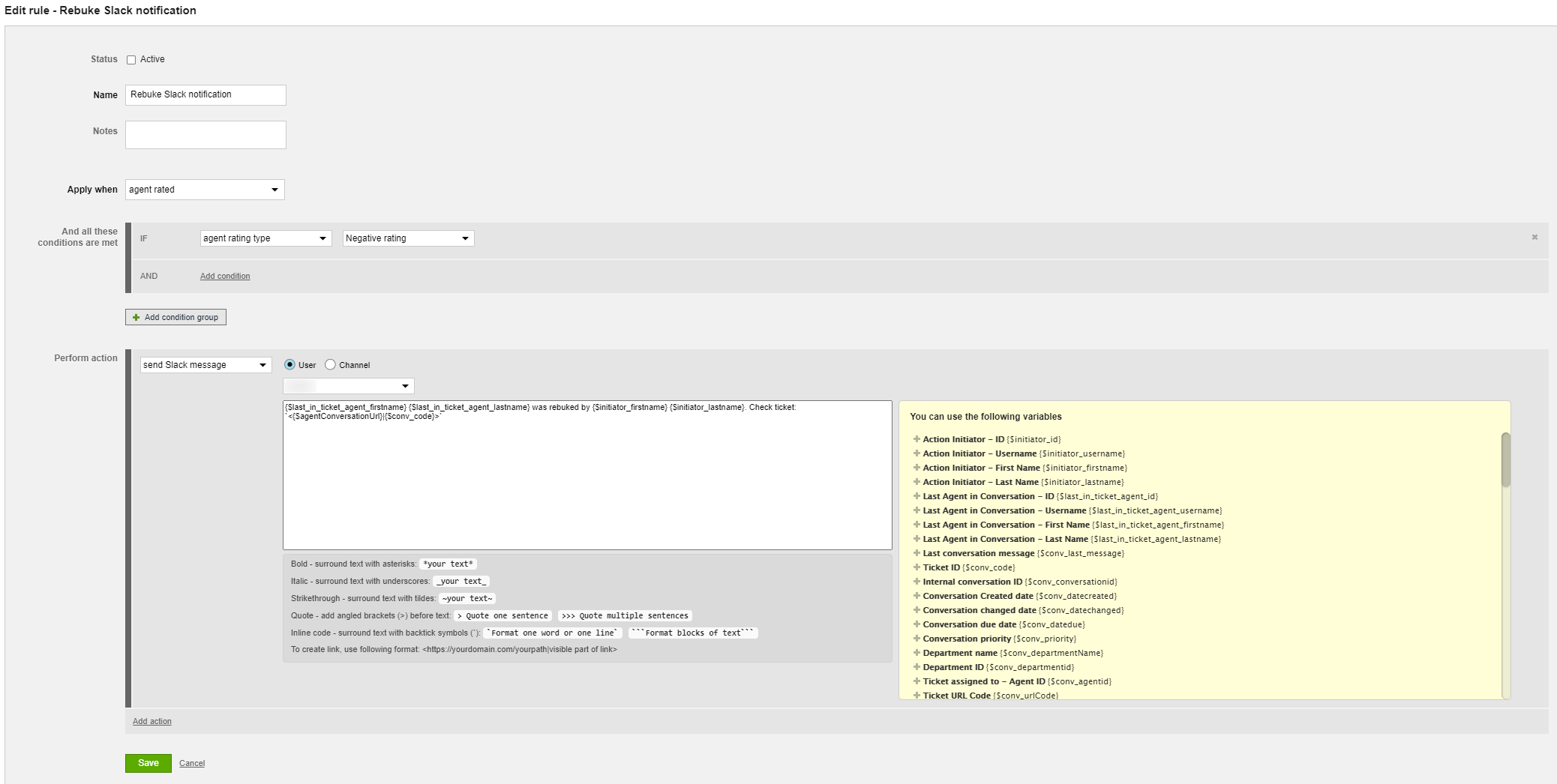Viewport: 1557px width, 784px height.
Task: Select the Channel radio button
Action: 330,365
